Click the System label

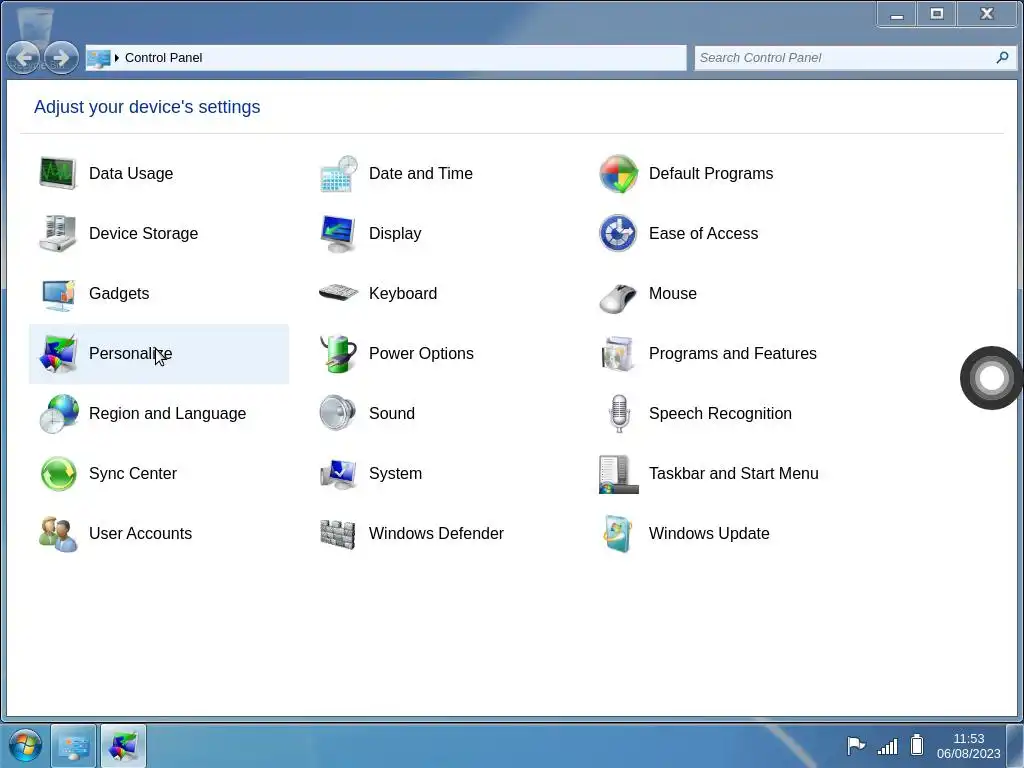[x=395, y=474]
